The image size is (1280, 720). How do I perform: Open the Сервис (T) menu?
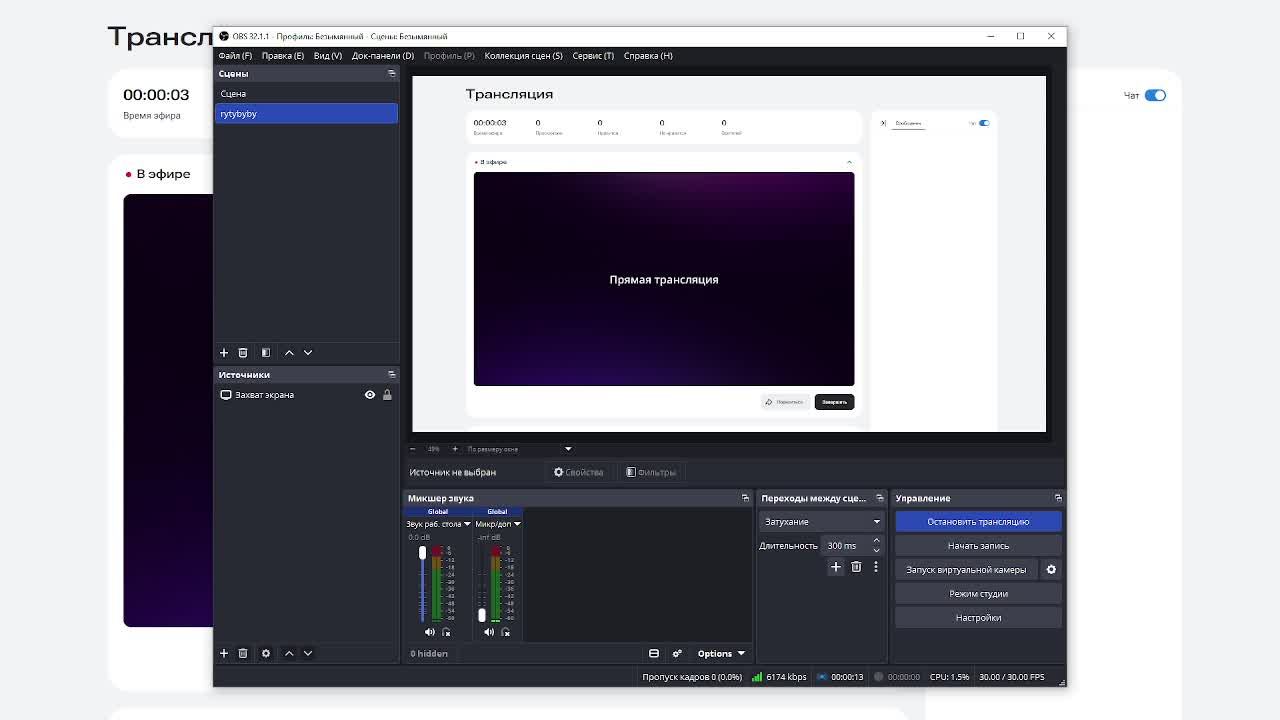(x=593, y=56)
